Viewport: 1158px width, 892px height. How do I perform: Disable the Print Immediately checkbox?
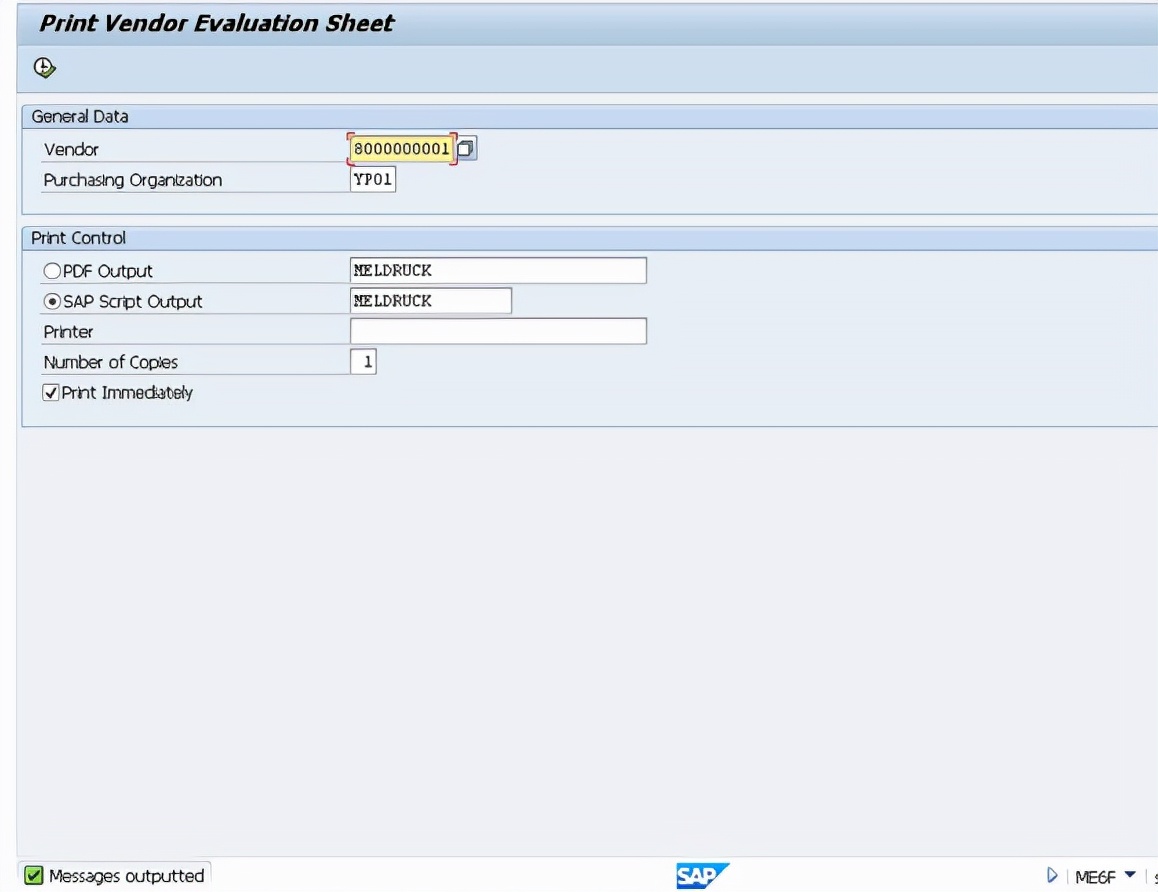click(x=51, y=392)
